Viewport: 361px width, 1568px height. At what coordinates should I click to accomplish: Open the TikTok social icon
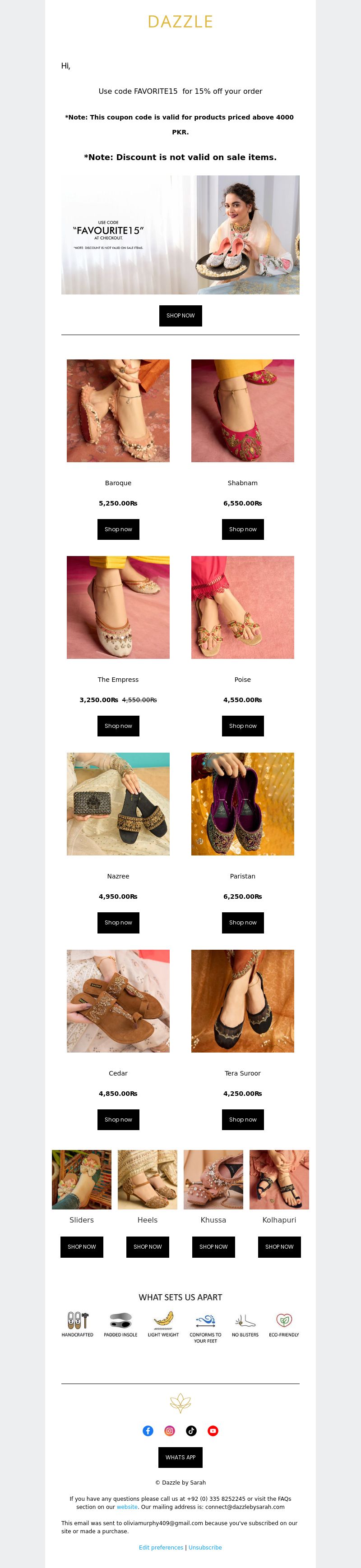tap(191, 1430)
